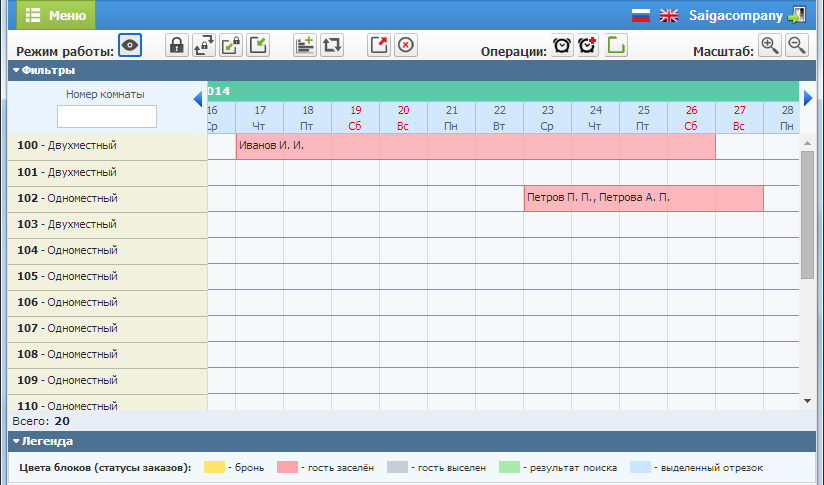Zoom out the timeline scale
Image resolution: width=824 pixels, height=485 pixels.
coord(796,45)
